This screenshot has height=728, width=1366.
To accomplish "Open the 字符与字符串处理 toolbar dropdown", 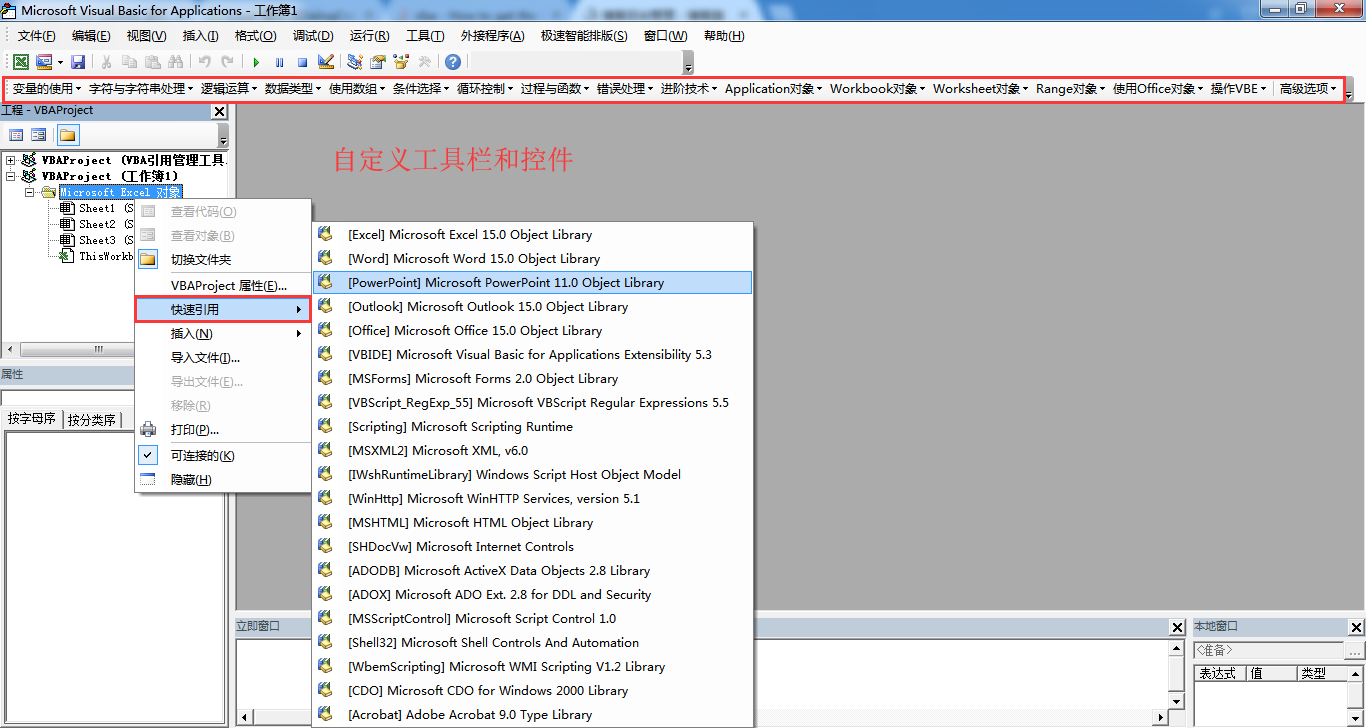I will pos(141,89).
